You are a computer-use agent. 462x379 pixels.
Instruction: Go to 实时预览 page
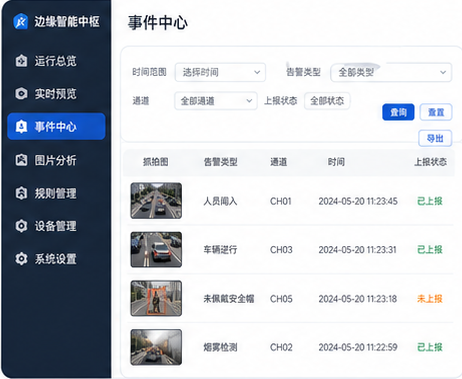(x=56, y=94)
